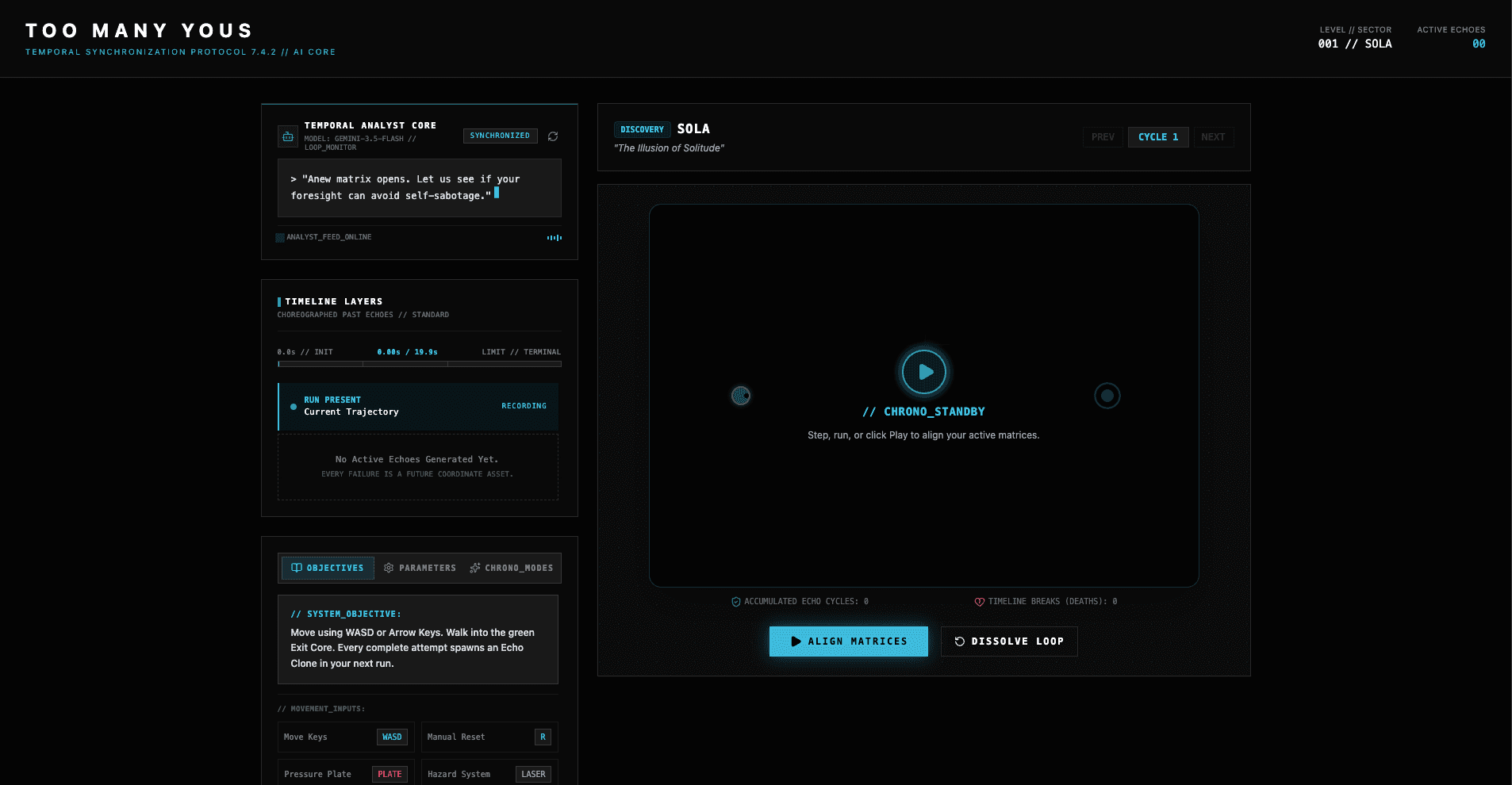Click the 0.00s / 19.9s time readout
The image size is (1512, 785).
pyautogui.click(x=408, y=352)
